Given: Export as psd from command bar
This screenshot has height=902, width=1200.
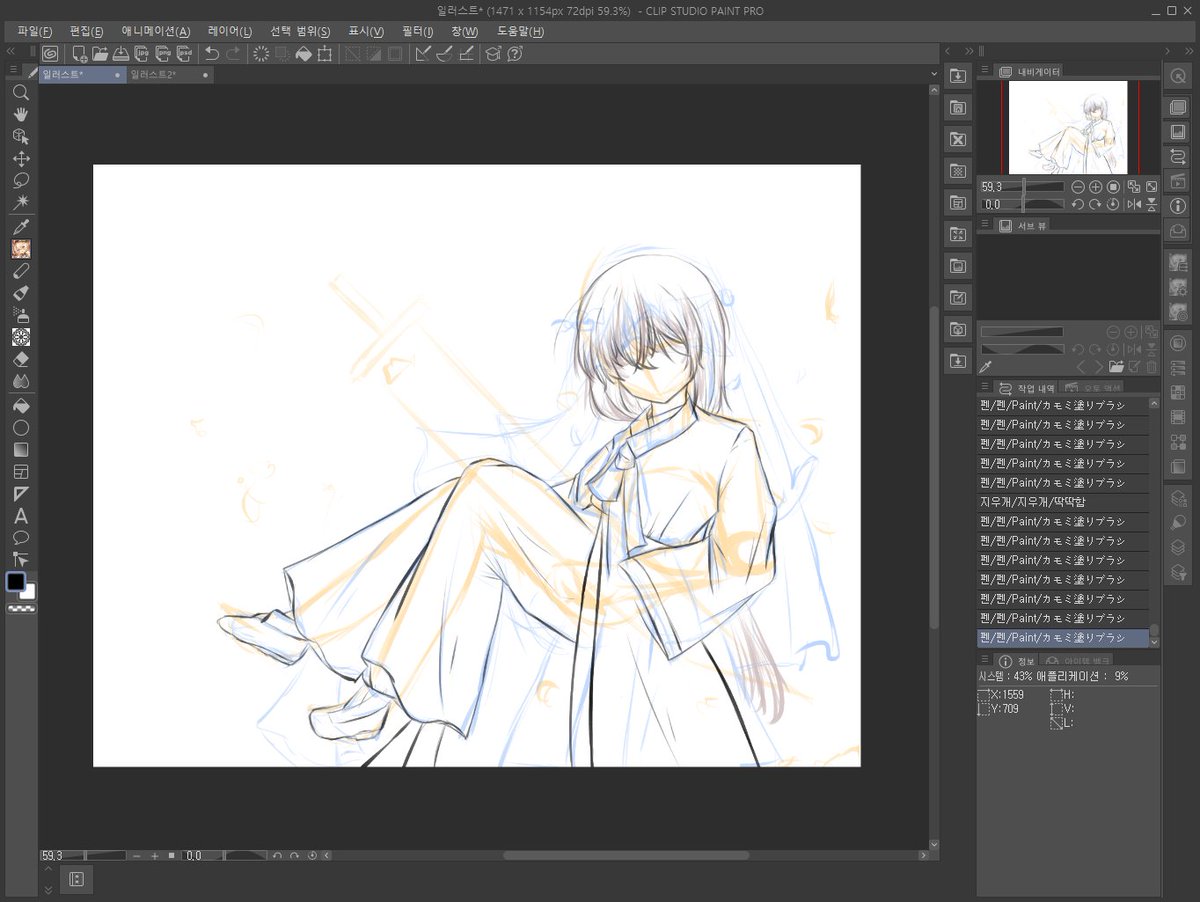Looking at the screenshot, I should [x=184, y=53].
